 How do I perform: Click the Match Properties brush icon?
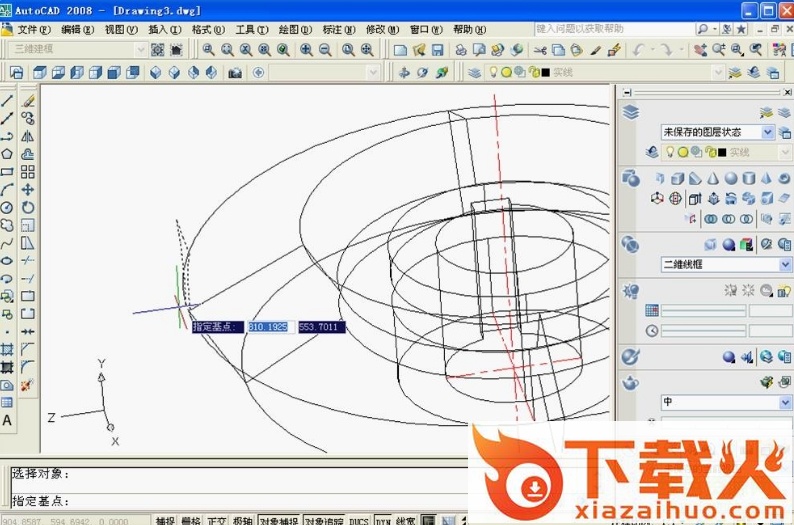[x=596, y=50]
